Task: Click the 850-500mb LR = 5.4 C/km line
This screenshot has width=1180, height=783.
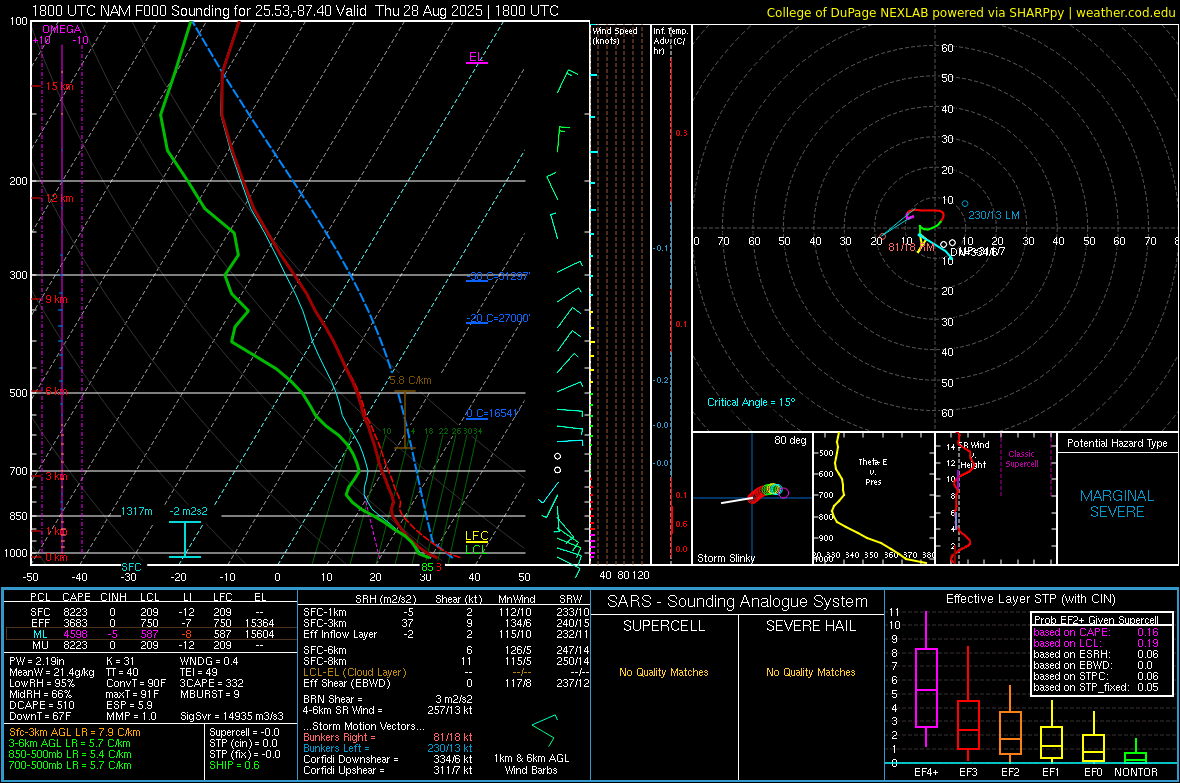Action: [x=70, y=754]
